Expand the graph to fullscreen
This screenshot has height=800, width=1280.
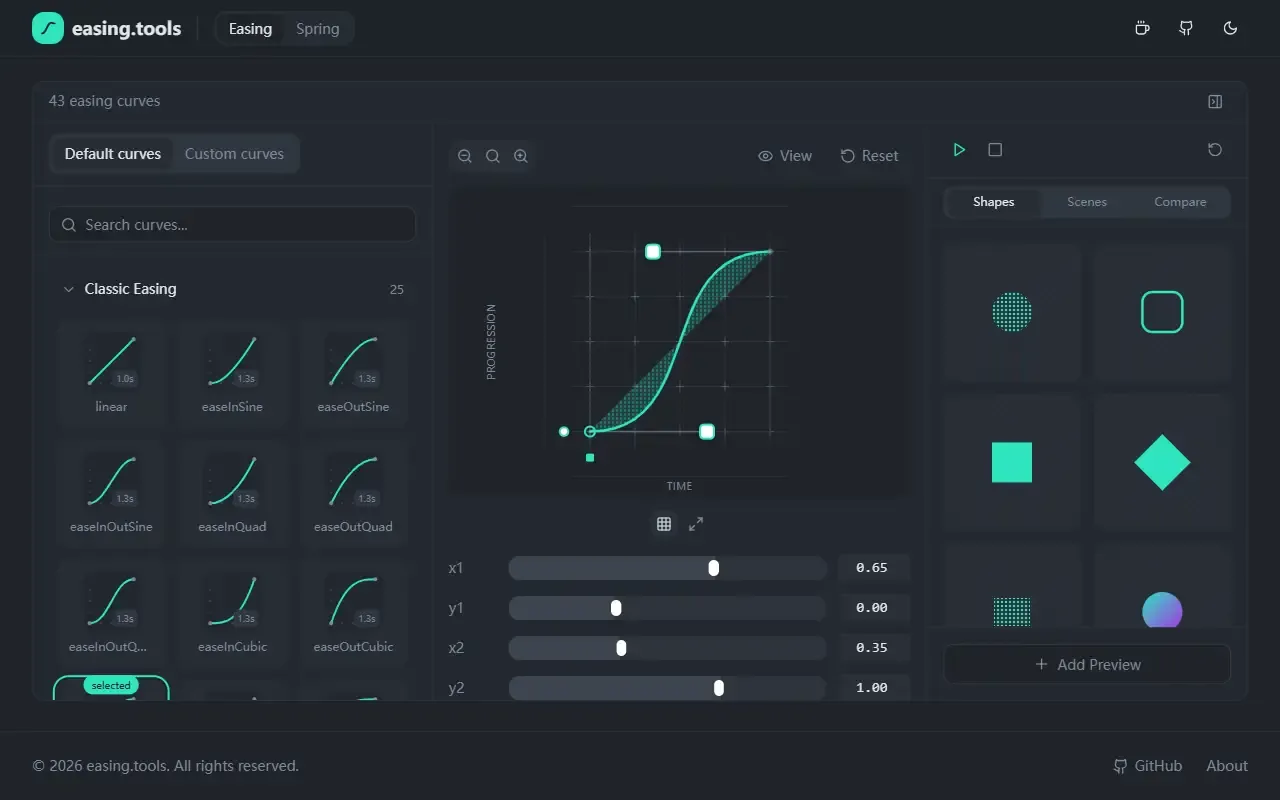(696, 524)
